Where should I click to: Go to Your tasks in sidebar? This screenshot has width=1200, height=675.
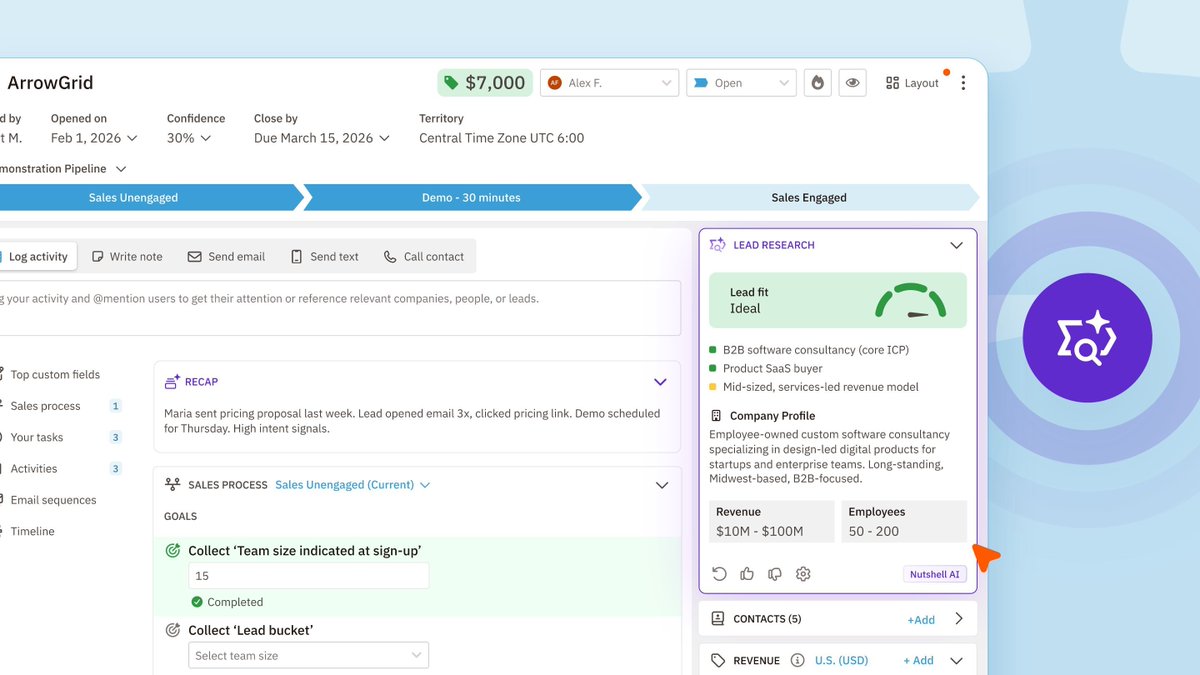(36, 437)
